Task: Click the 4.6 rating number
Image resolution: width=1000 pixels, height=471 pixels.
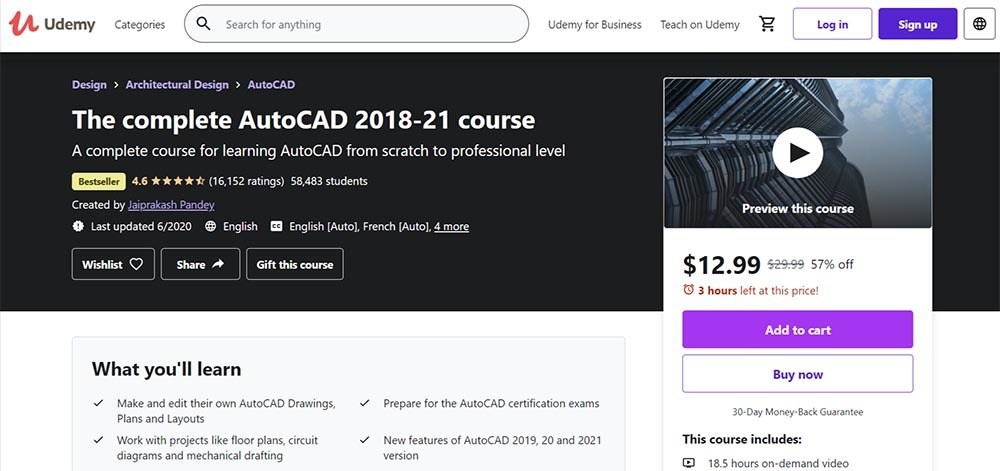Action: (140, 181)
